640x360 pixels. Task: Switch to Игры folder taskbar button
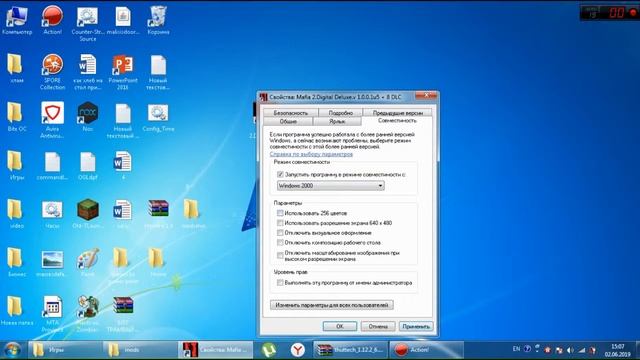tap(64, 350)
